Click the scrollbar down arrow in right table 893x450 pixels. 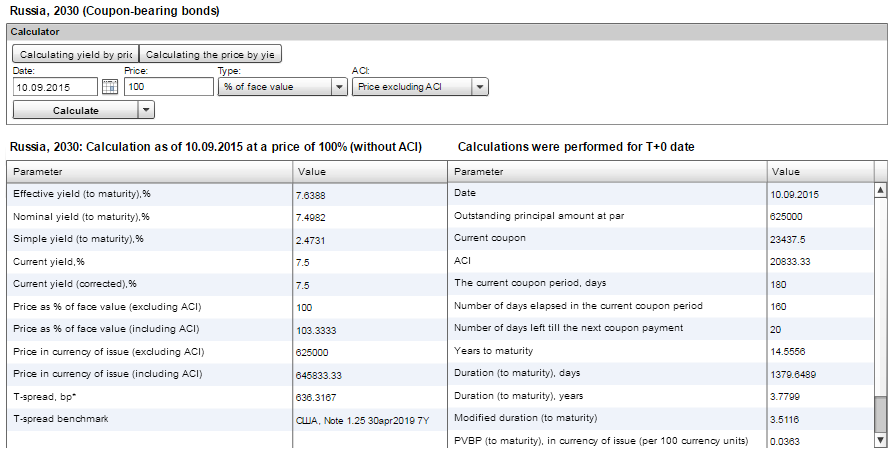click(x=880, y=440)
